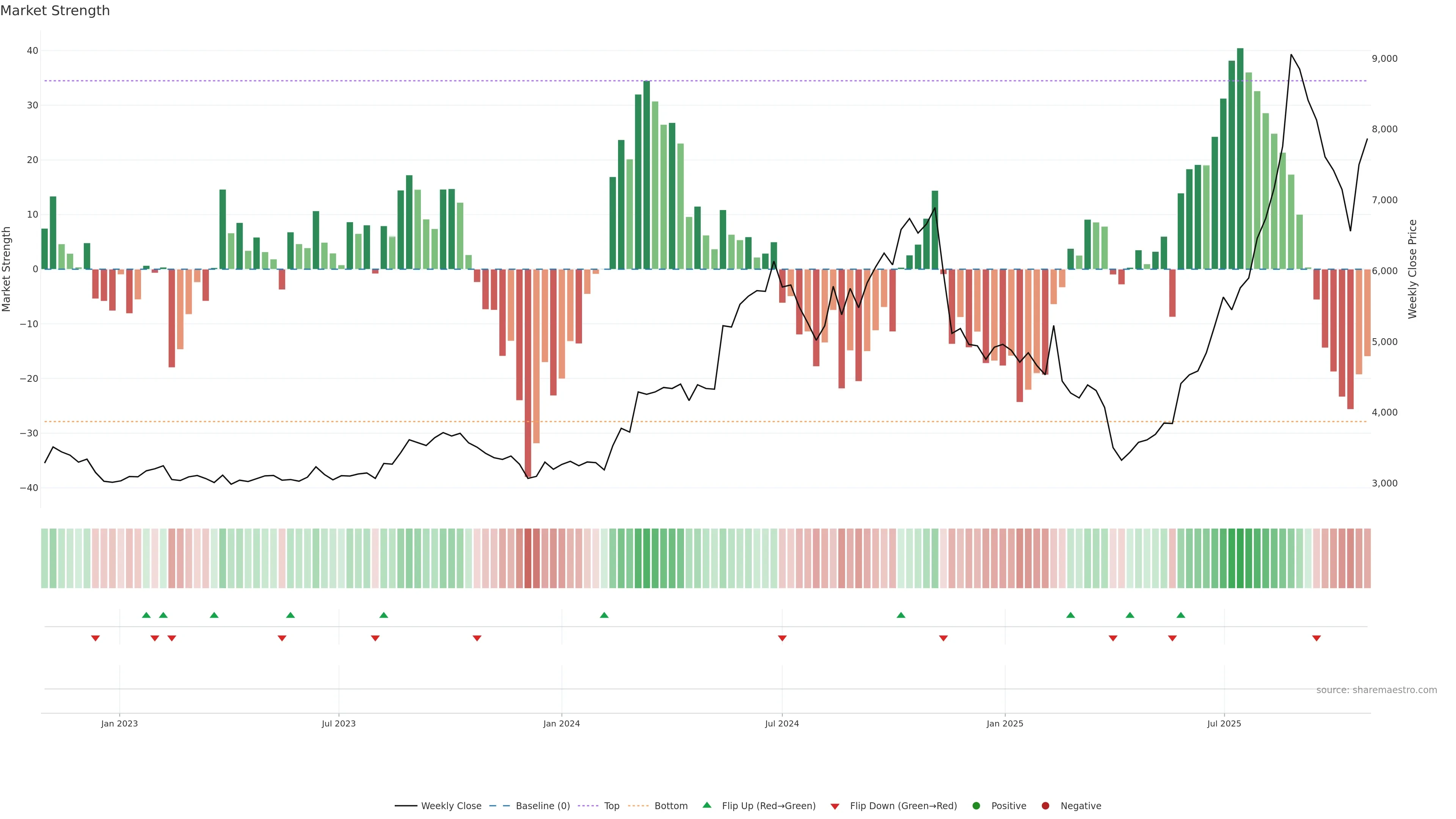This screenshot has width=1456, height=819.
Task: Click the deepest red bar near -38
Action: [528, 373]
